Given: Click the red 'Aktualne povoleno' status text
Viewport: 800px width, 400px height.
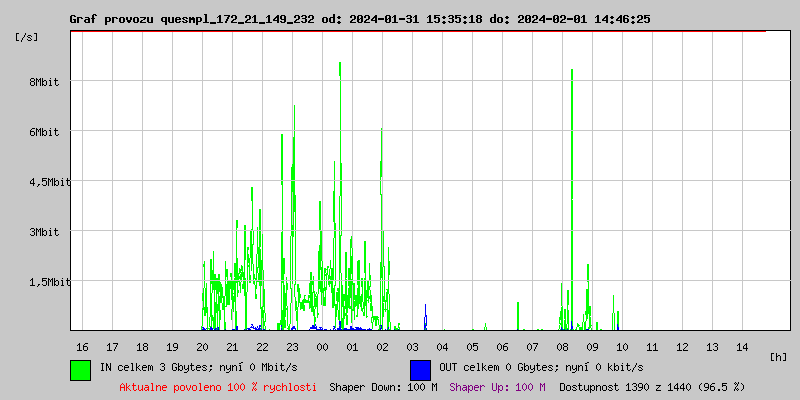Looking at the screenshot, I should (218, 387).
